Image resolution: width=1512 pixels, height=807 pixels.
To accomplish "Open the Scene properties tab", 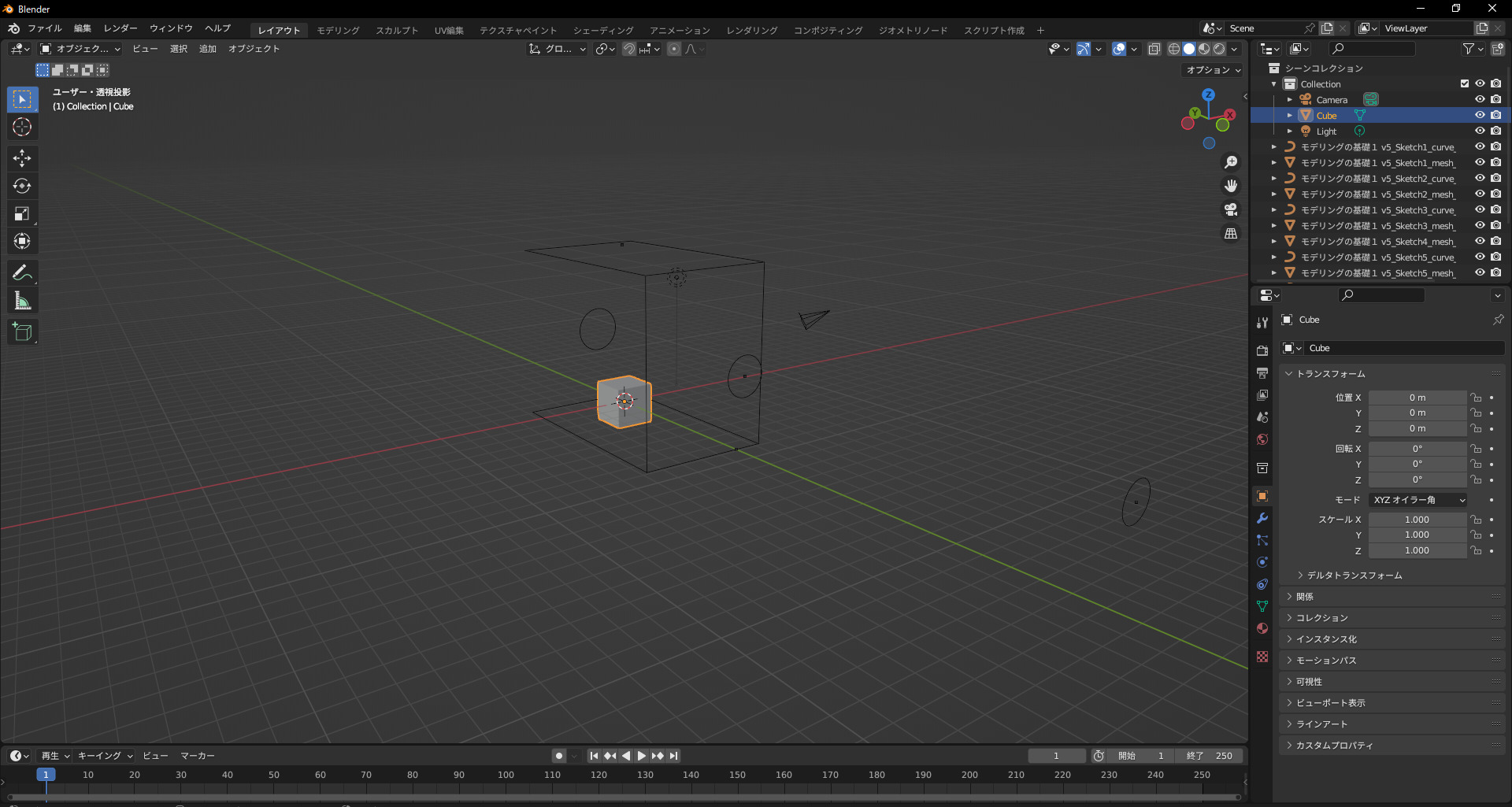I will [1262, 416].
